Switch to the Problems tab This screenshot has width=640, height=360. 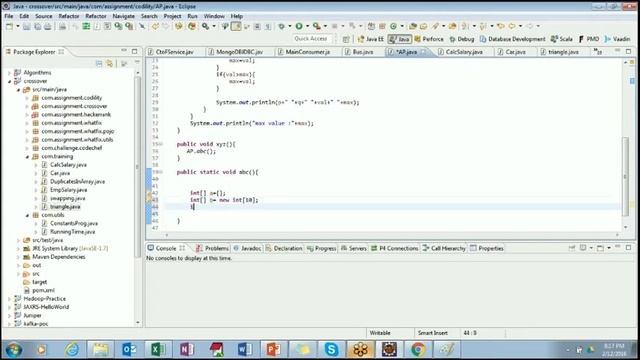pyautogui.click(x=212, y=248)
